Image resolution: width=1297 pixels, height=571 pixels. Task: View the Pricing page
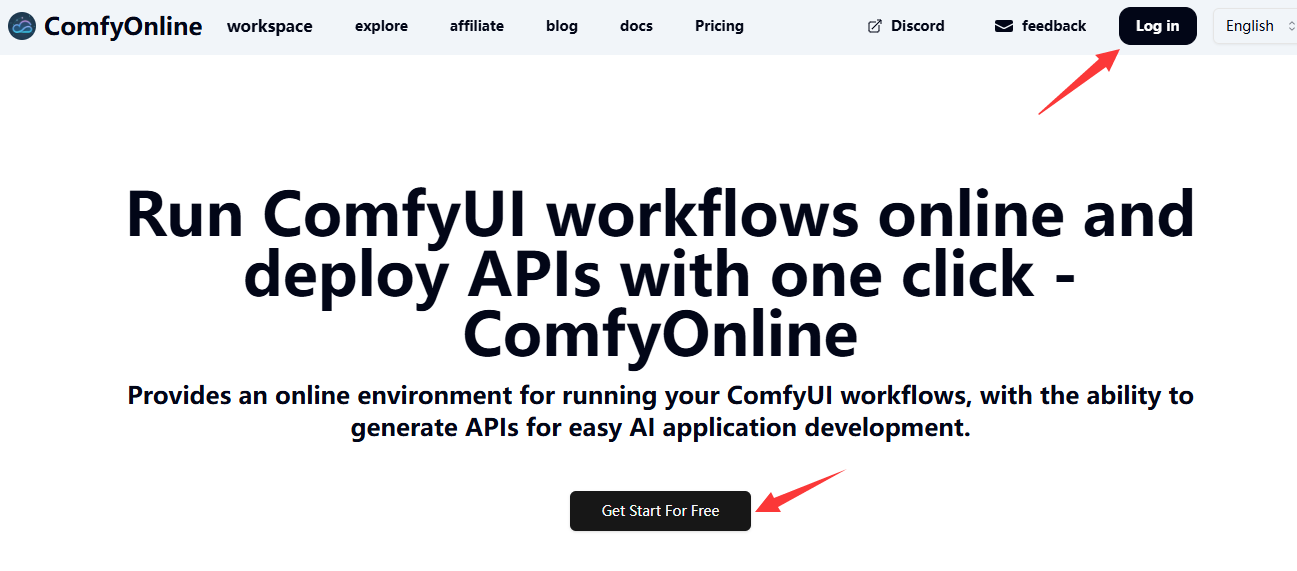click(x=719, y=26)
